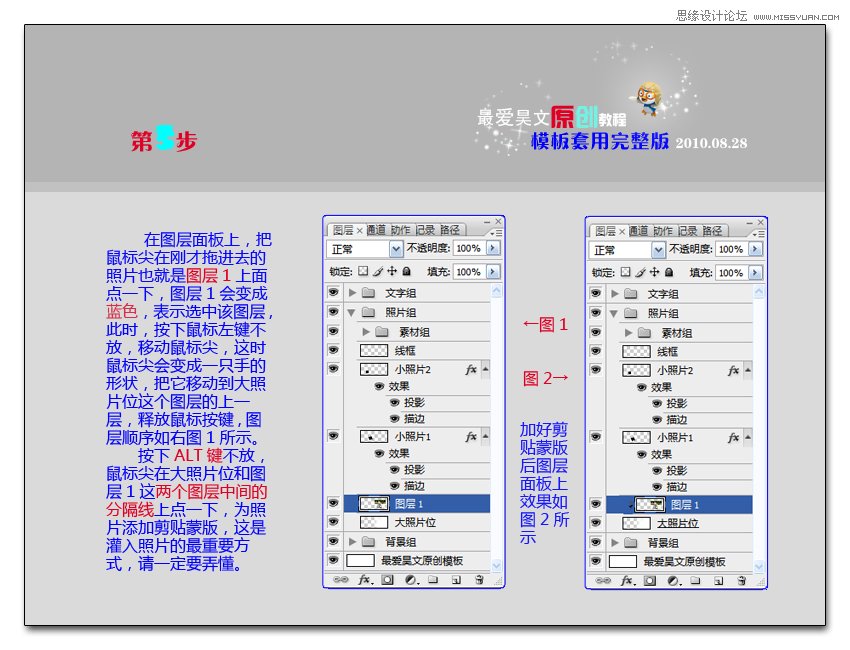Toggle 投影 effect eye under 小照片2 in left panel
The width and height of the screenshot is (850, 650).
click(395, 402)
